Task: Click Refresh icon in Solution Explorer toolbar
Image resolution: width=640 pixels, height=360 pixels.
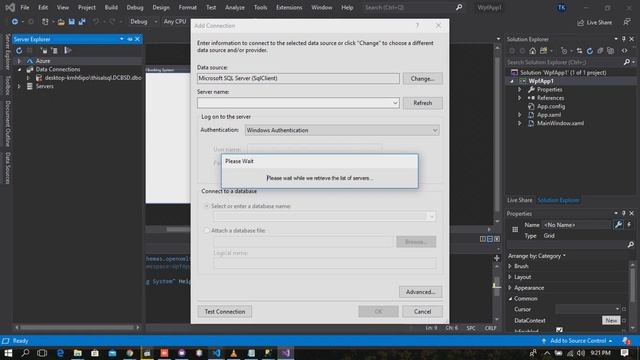Action: click(590, 51)
